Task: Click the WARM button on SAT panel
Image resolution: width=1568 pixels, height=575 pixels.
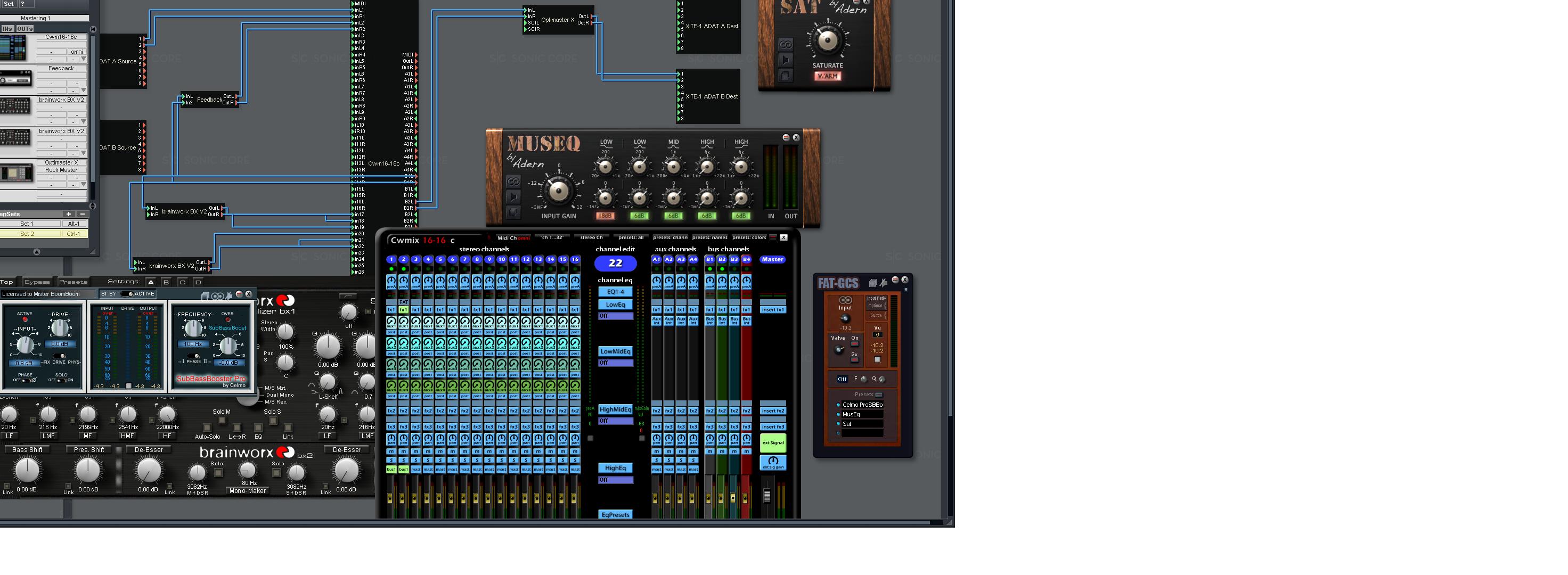Action: click(x=827, y=76)
